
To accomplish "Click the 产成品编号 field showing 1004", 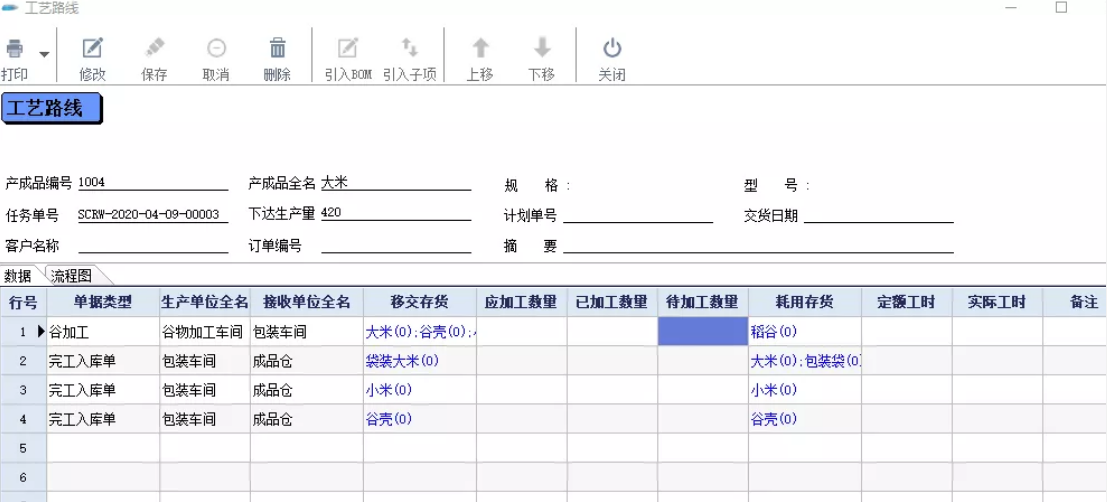I will 153,183.
